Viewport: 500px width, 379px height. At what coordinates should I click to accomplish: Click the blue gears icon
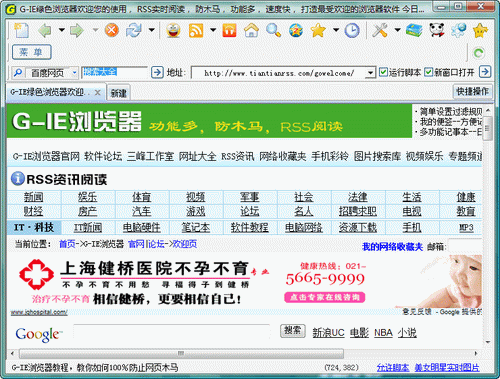pyautogui.click(x=459, y=30)
